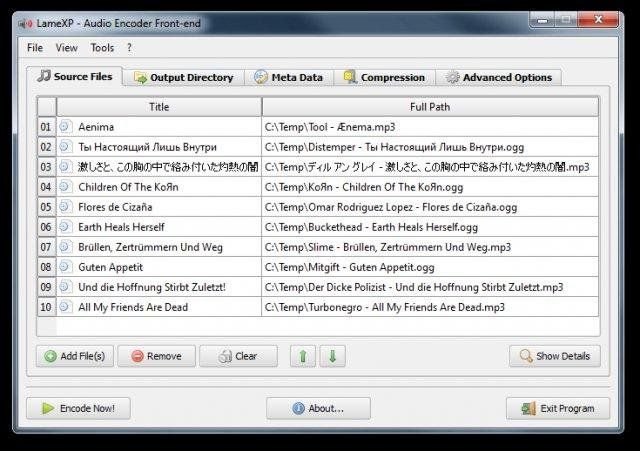Switch to the Output Directory tab

184,77
